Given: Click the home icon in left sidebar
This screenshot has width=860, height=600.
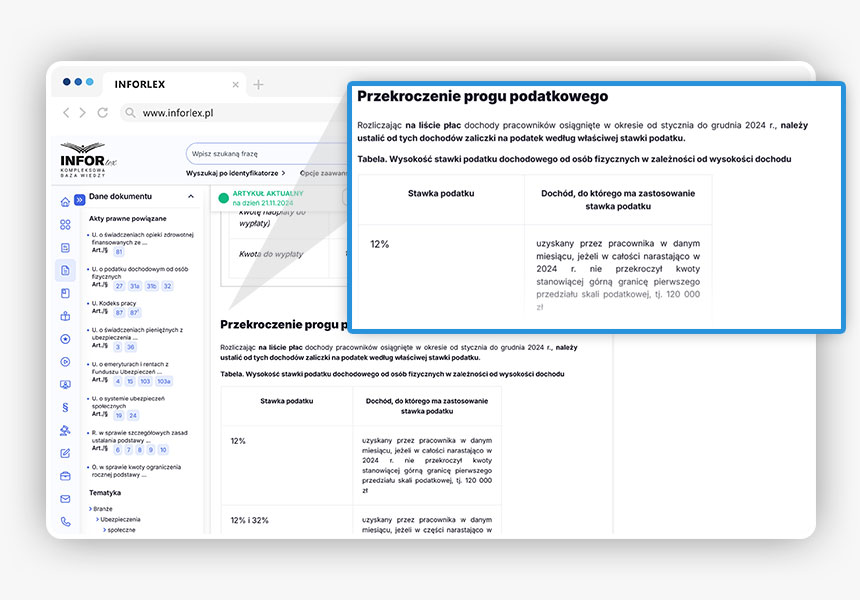Looking at the screenshot, I should [65, 202].
